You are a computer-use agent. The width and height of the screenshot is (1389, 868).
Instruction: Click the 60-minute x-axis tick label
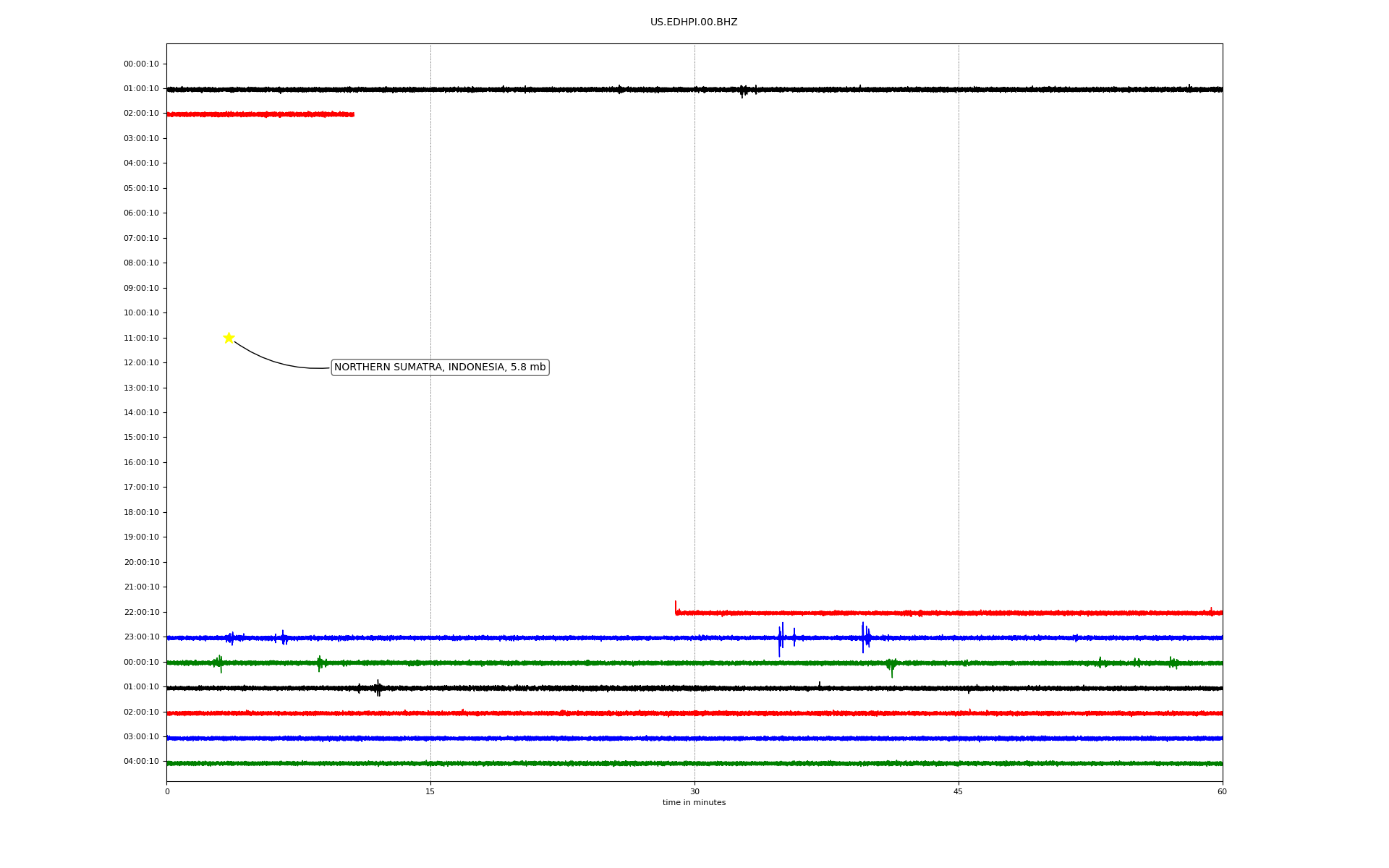[1222, 791]
